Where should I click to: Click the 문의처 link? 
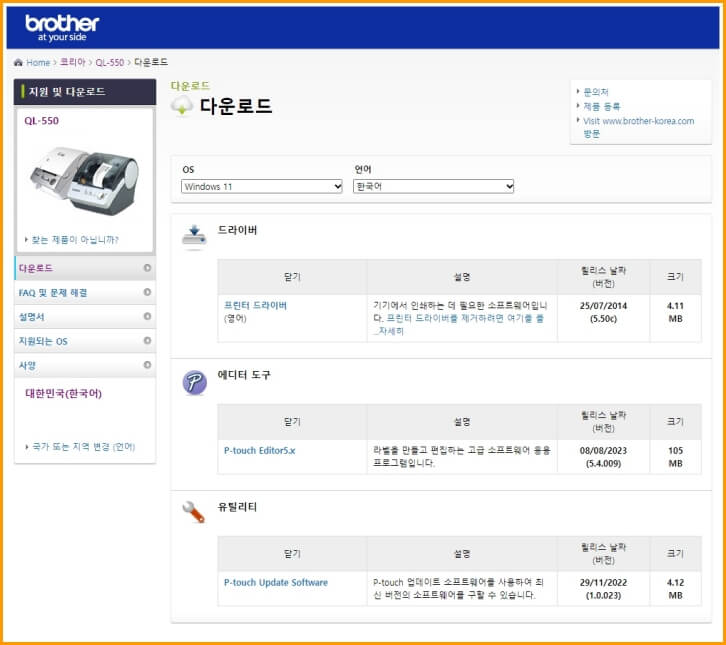click(595, 92)
